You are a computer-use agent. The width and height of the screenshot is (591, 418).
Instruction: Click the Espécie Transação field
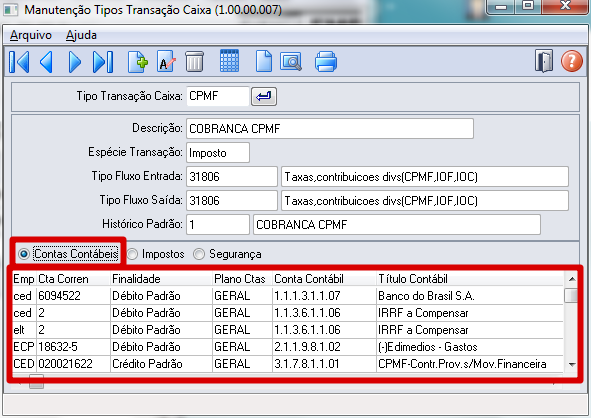coord(218,153)
